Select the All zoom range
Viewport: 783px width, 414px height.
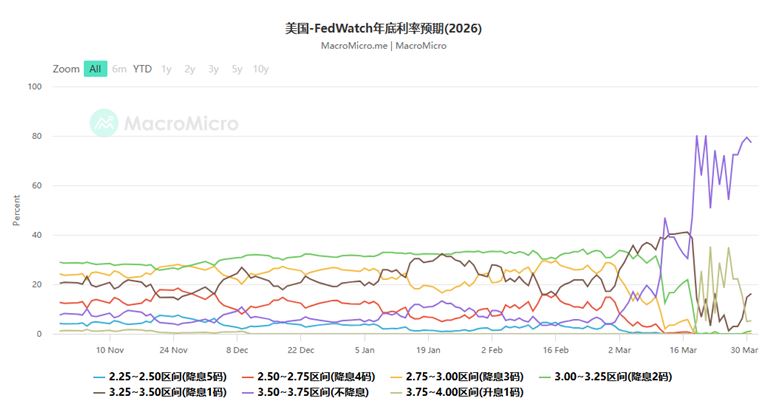[95, 69]
